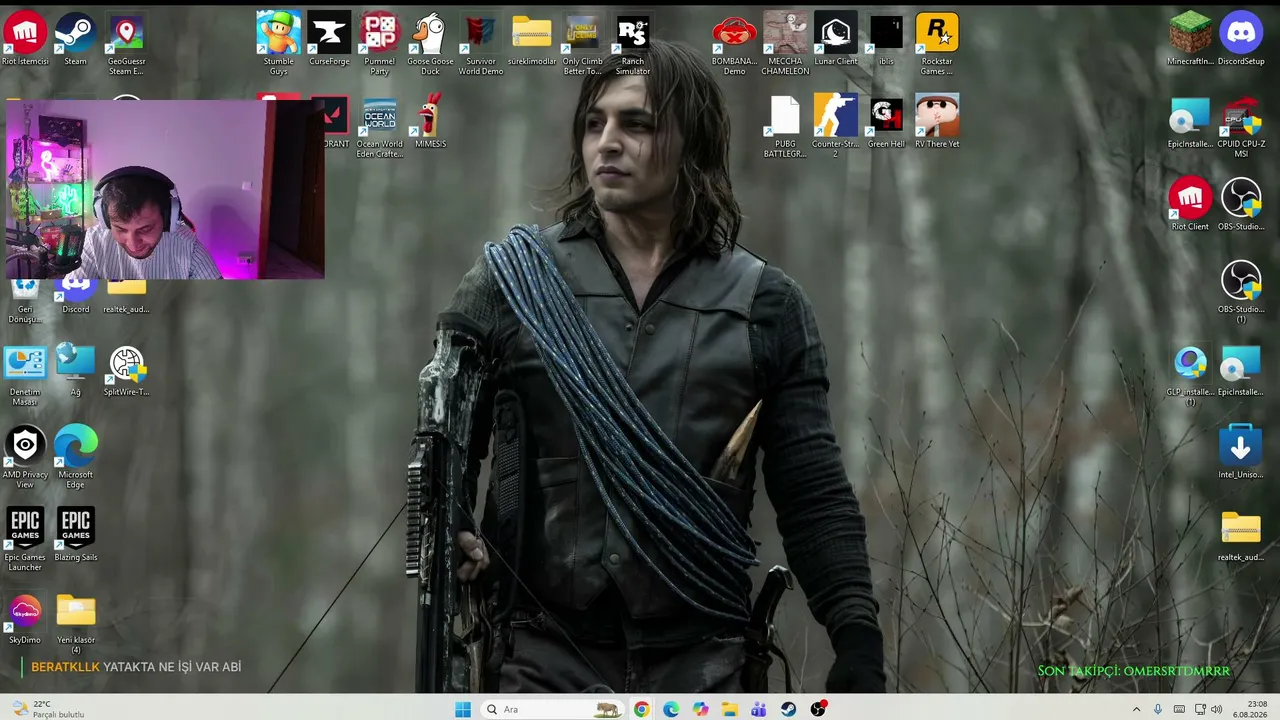Screen dimensions: 1280x720
Task: Open realtek_aud zip folder on right
Action: [x=1241, y=536]
